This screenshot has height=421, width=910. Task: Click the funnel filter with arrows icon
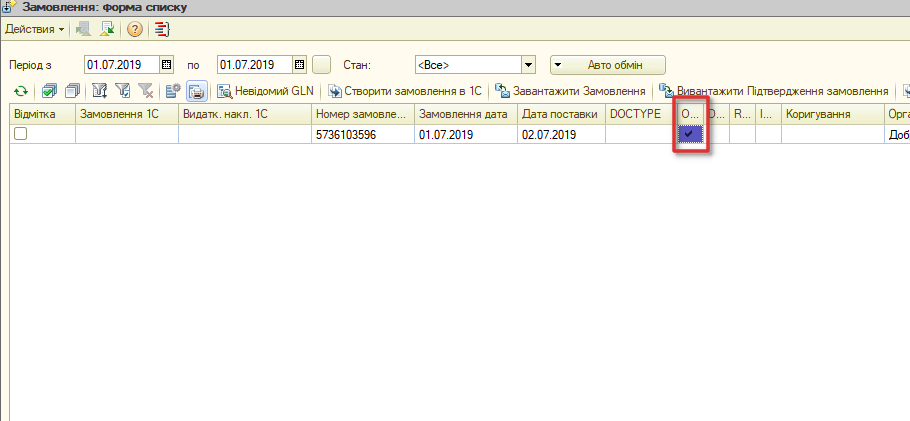100,91
